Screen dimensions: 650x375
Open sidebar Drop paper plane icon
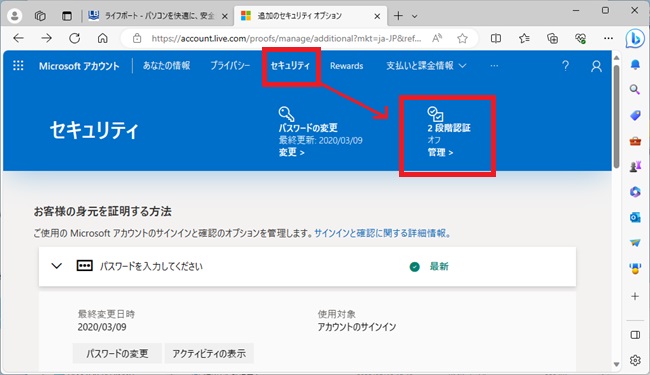[x=635, y=243]
